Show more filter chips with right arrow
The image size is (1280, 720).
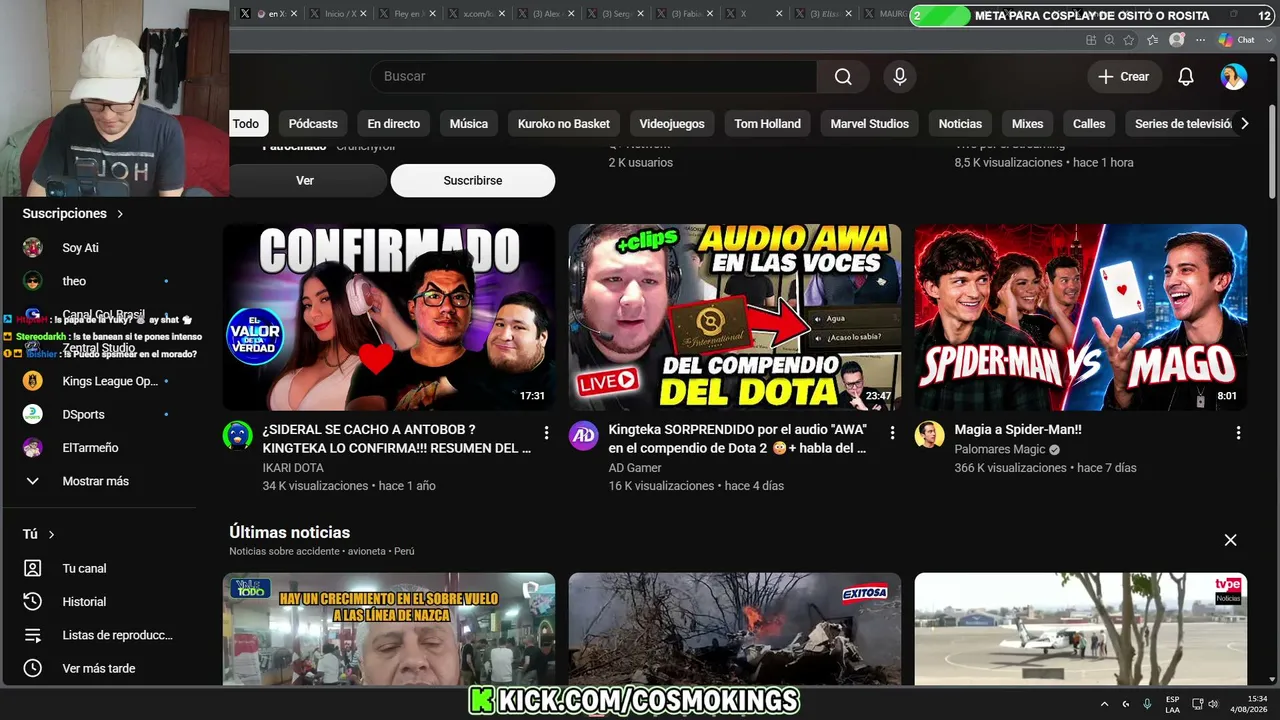pyautogui.click(x=1245, y=124)
